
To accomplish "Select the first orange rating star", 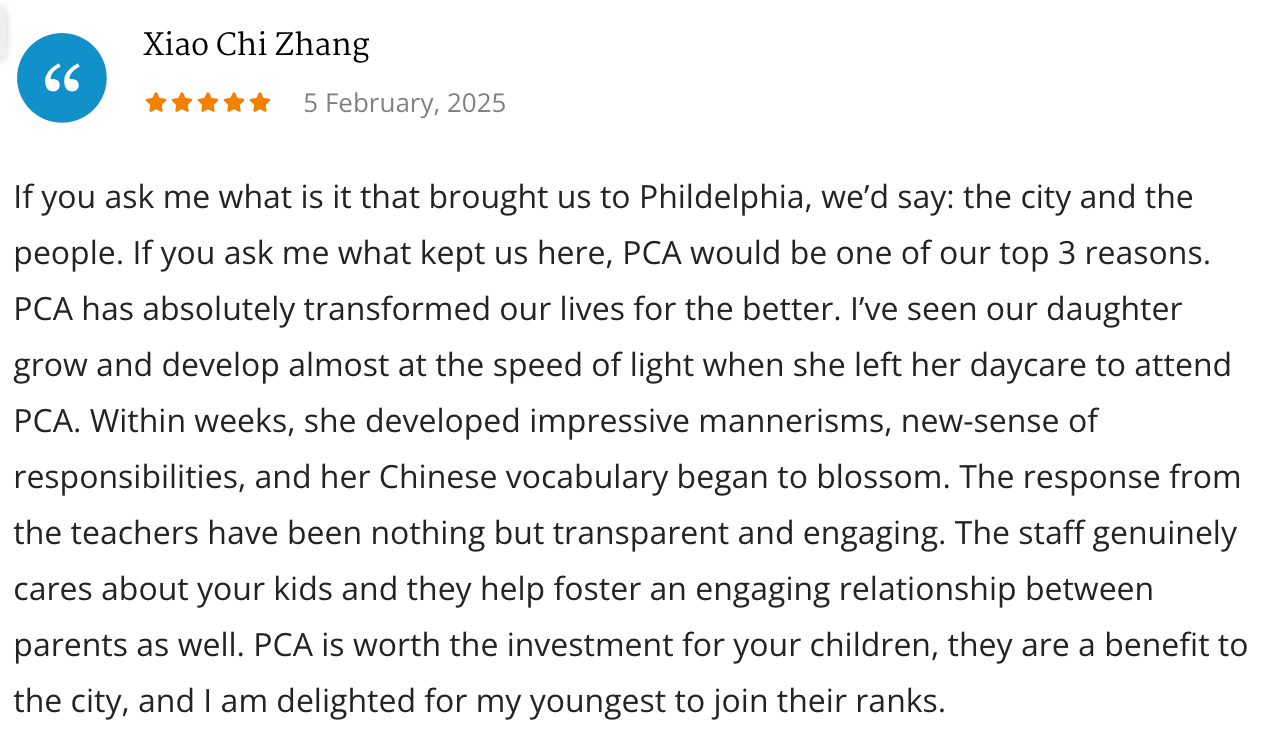I will click(156, 103).
